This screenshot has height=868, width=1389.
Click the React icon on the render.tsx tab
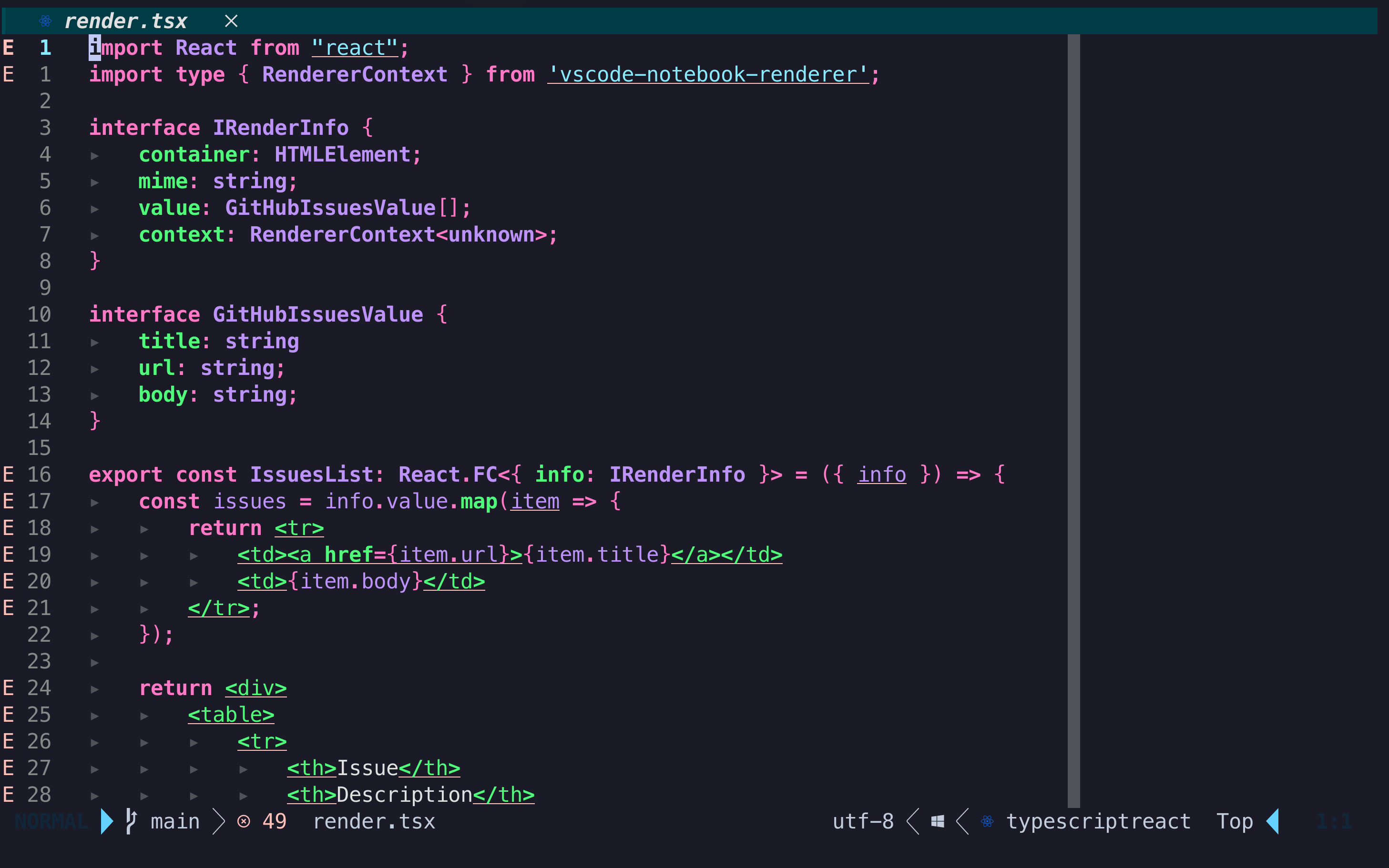click(45, 20)
